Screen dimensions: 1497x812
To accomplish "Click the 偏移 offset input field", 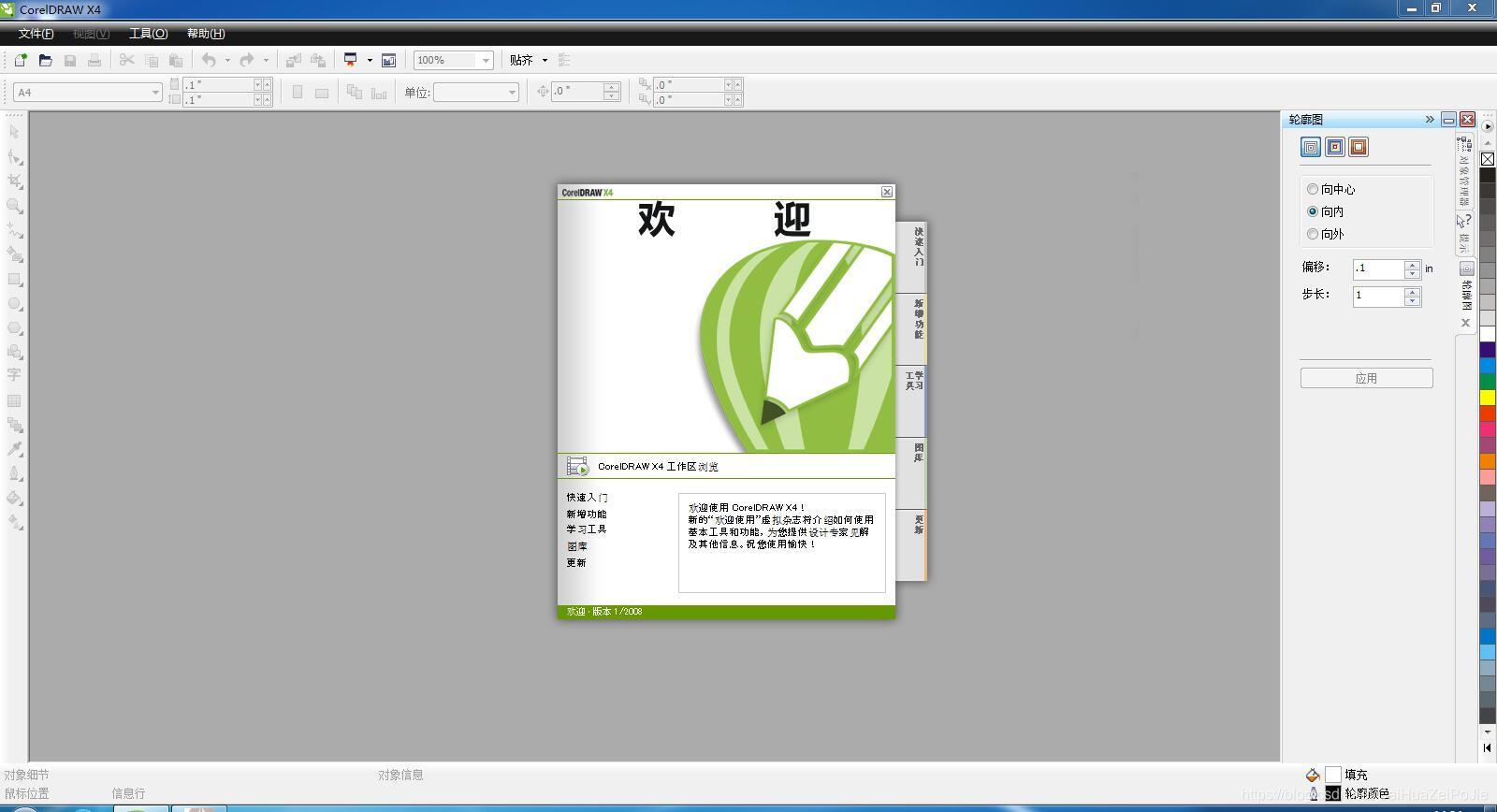I will click(x=1378, y=268).
